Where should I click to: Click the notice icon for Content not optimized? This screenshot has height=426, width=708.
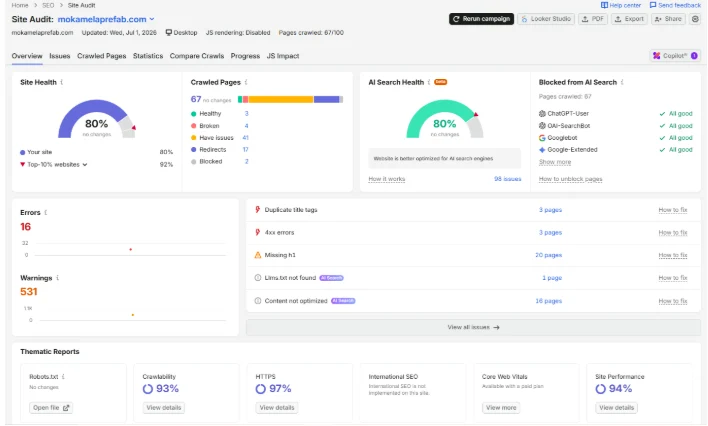click(x=258, y=301)
